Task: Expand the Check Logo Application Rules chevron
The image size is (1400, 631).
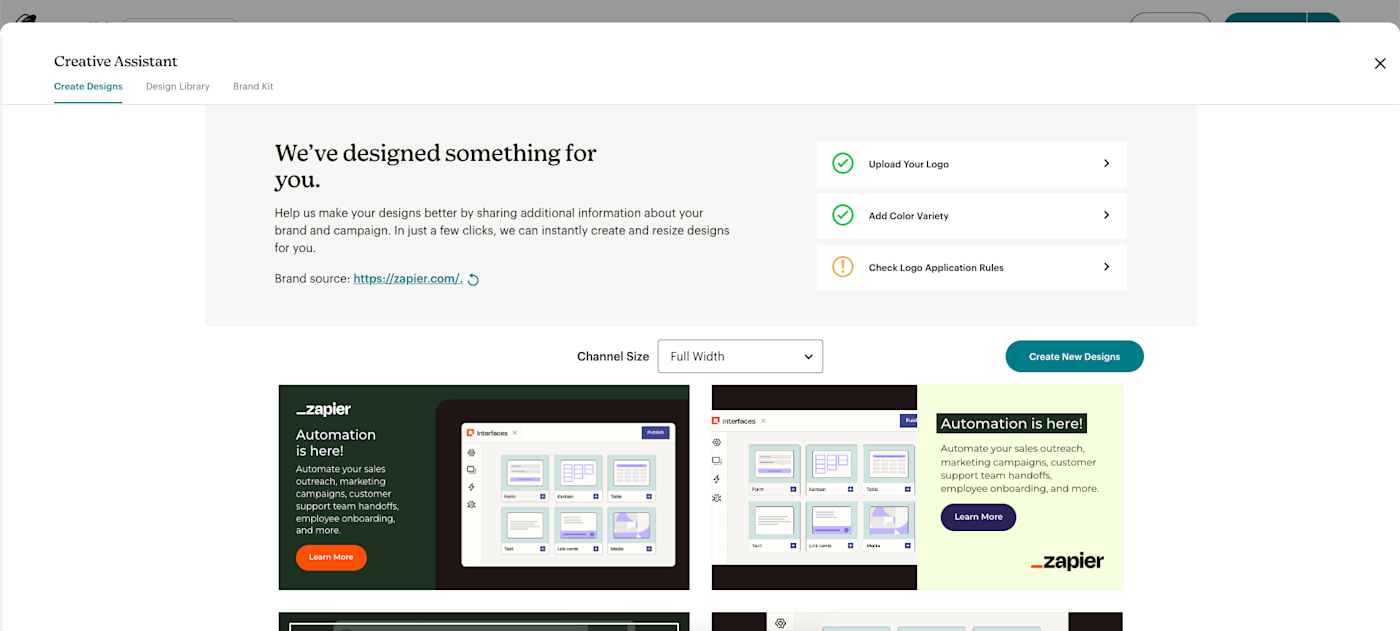Action: click(1106, 267)
